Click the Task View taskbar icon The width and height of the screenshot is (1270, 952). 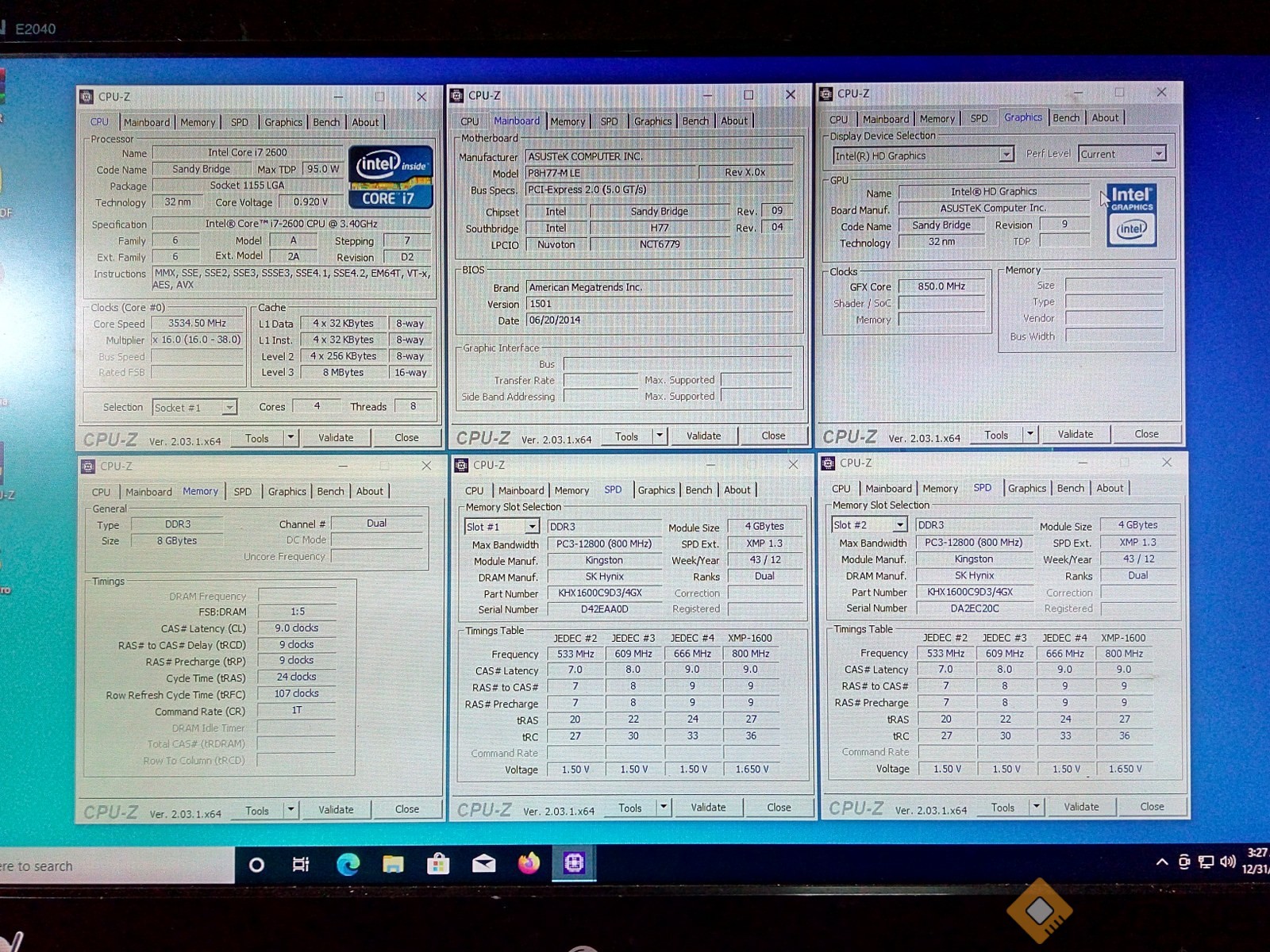click(301, 865)
